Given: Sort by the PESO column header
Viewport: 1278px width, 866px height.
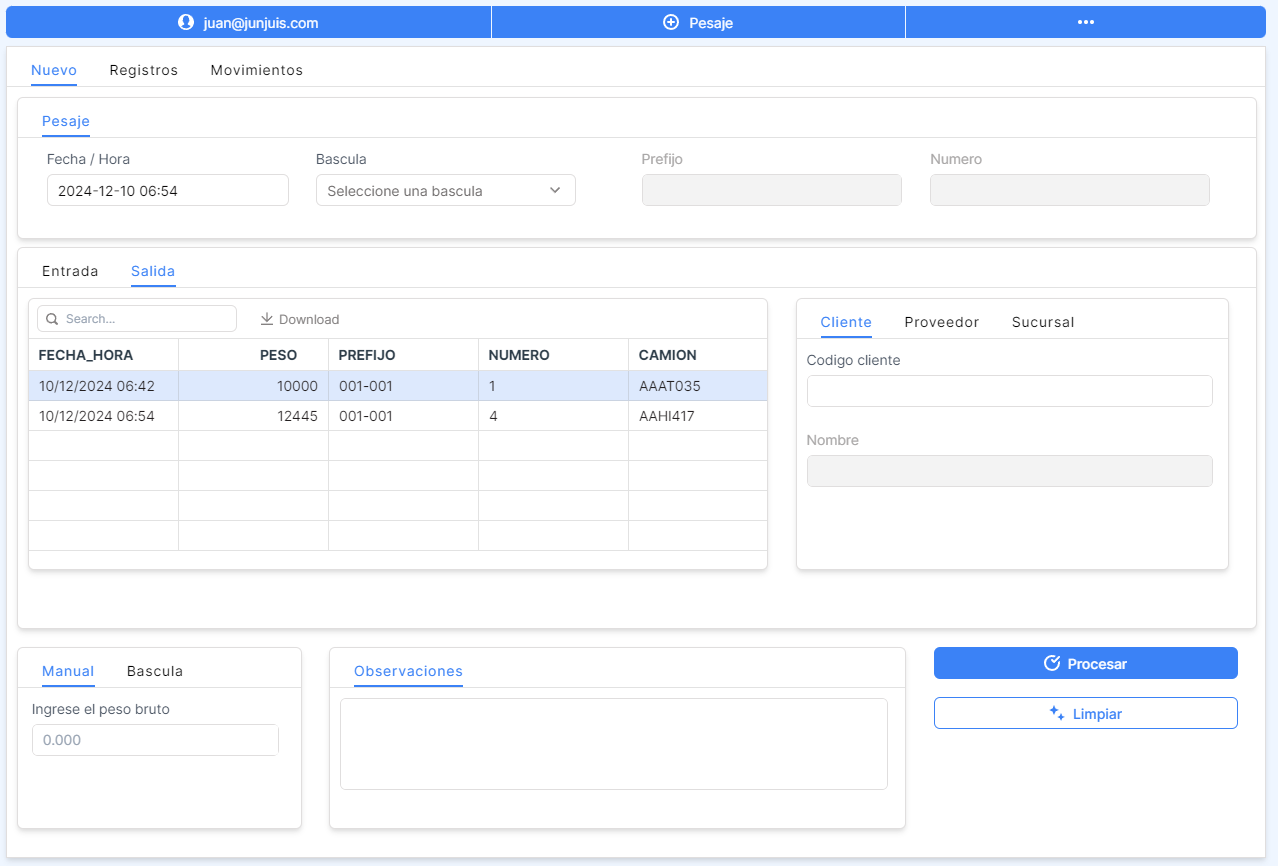Looking at the screenshot, I should pyautogui.click(x=278, y=355).
